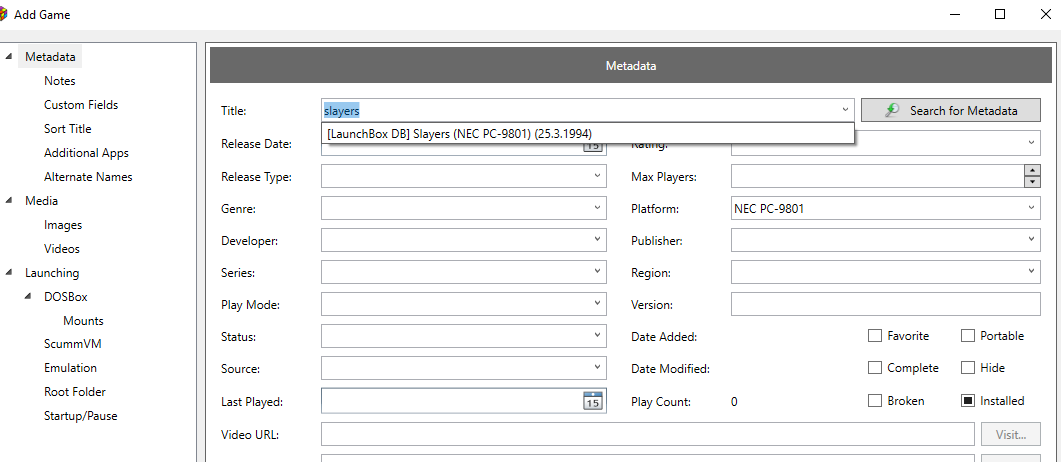
Task: Close the Add Game window
Action: point(1044,14)
